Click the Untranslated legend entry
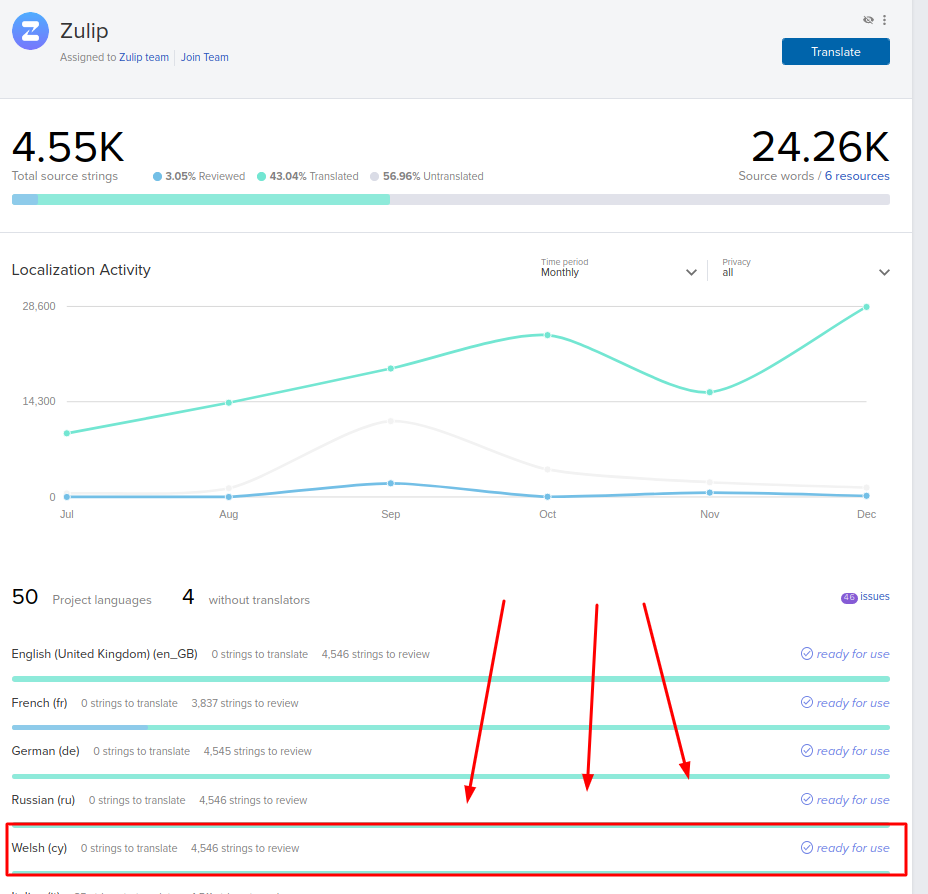Image resolution: width=928 pixels, height=894 pixels. pyautogui.click(x=427, y=176)
